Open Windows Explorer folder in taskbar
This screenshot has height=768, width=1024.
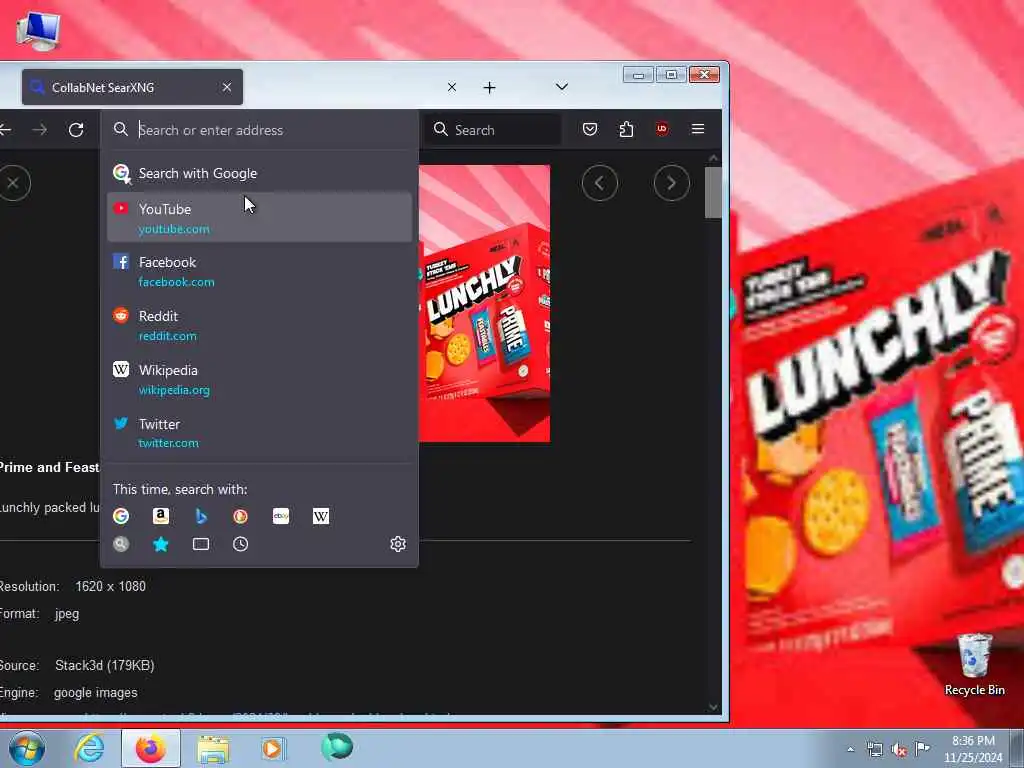click(x=213, y=748)
